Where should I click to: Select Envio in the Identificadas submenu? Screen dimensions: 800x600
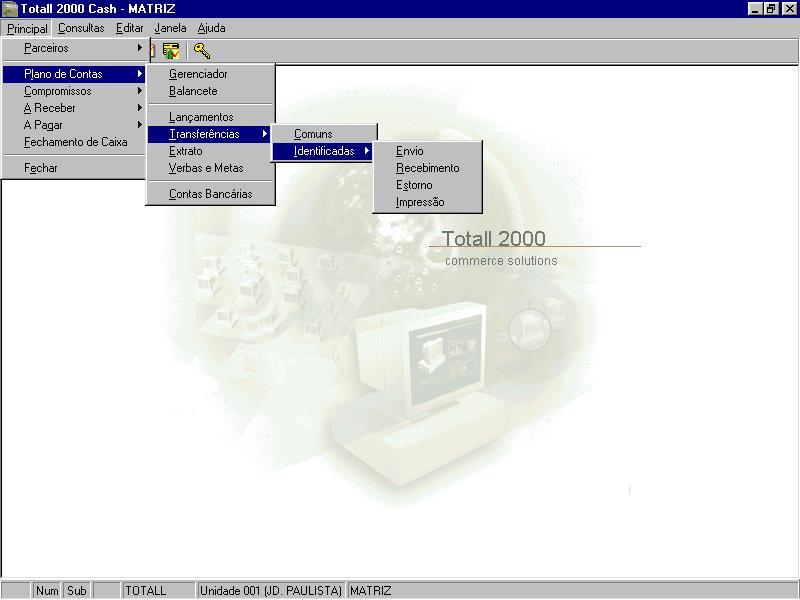click(x=428, y=151)
